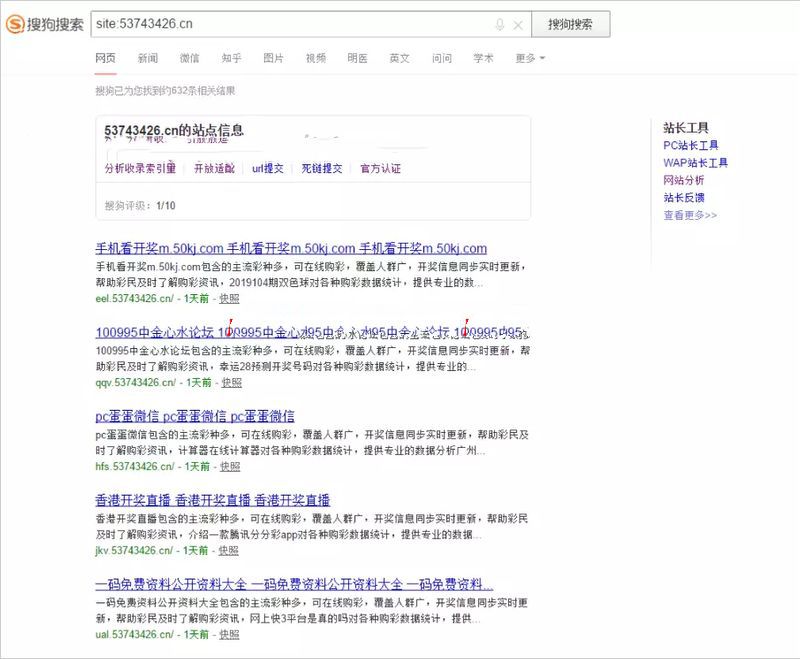
Task: Click the ual.53743426.cn/ green URL
Action: point(135,635)
